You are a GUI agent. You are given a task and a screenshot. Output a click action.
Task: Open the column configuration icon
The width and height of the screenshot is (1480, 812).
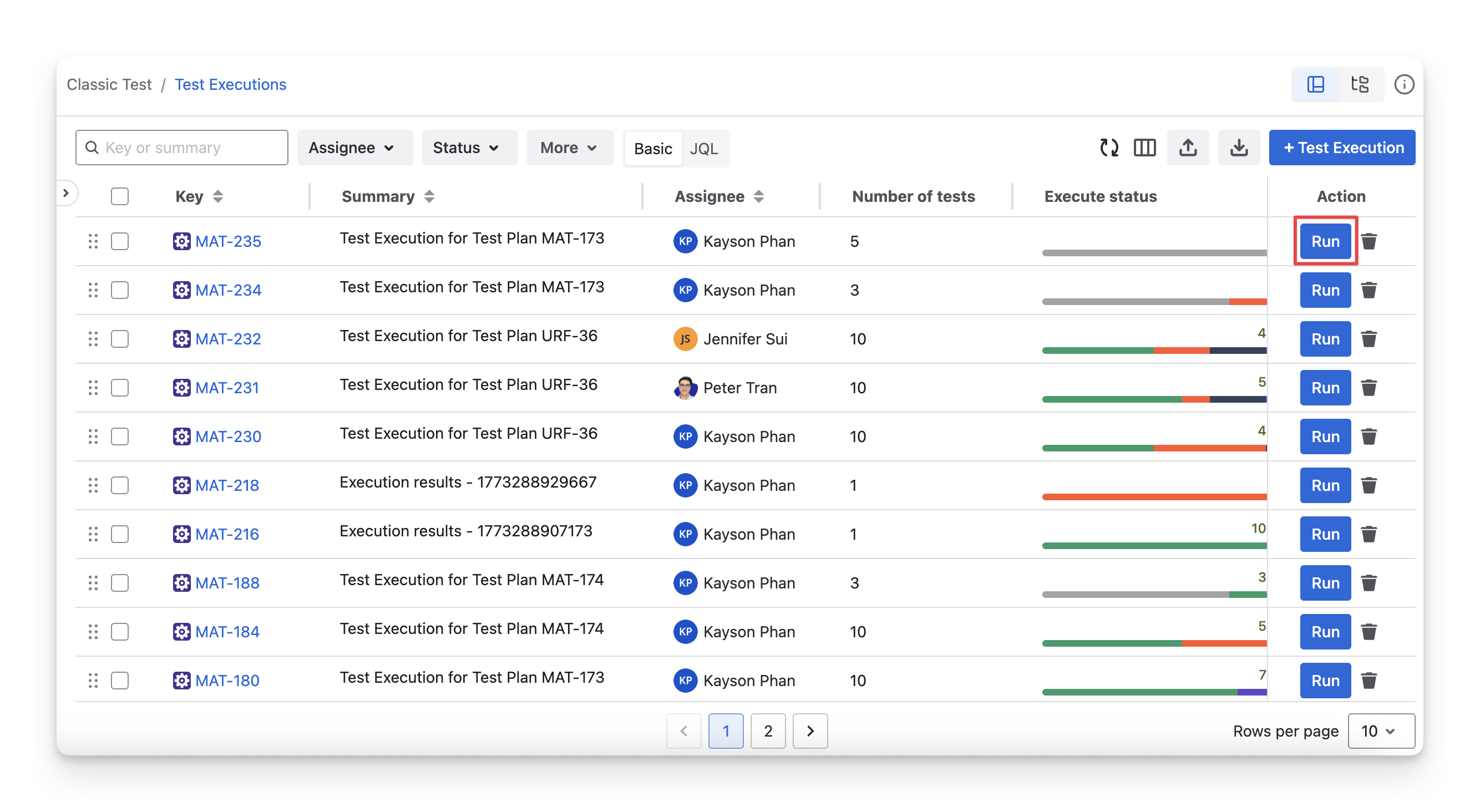(x=1144, y=148)
